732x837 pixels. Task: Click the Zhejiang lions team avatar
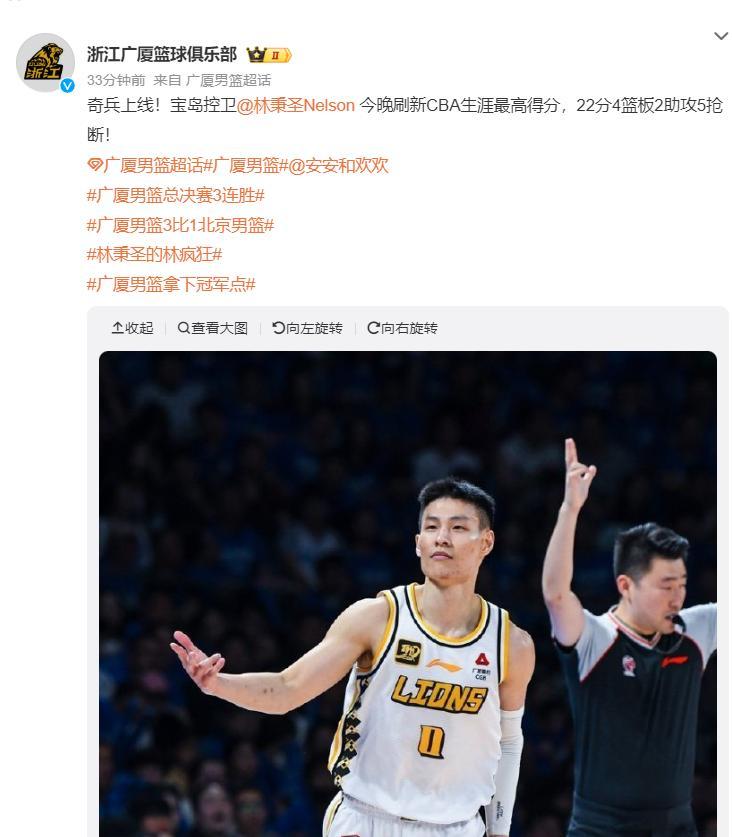coord(45,62)
